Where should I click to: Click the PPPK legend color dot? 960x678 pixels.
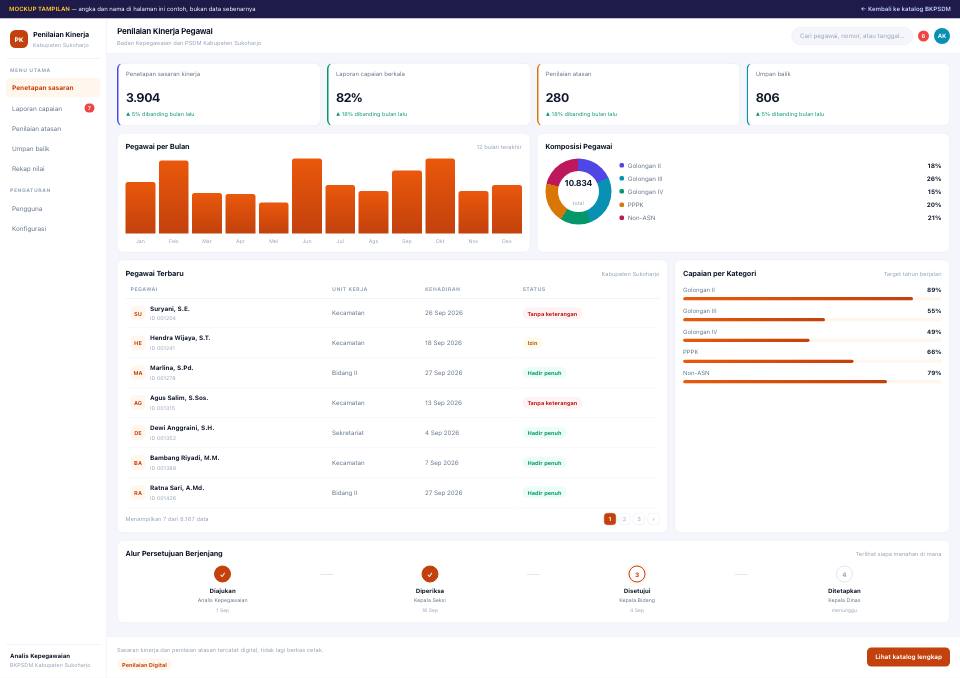pyautogui.click(x=621, y=205)
